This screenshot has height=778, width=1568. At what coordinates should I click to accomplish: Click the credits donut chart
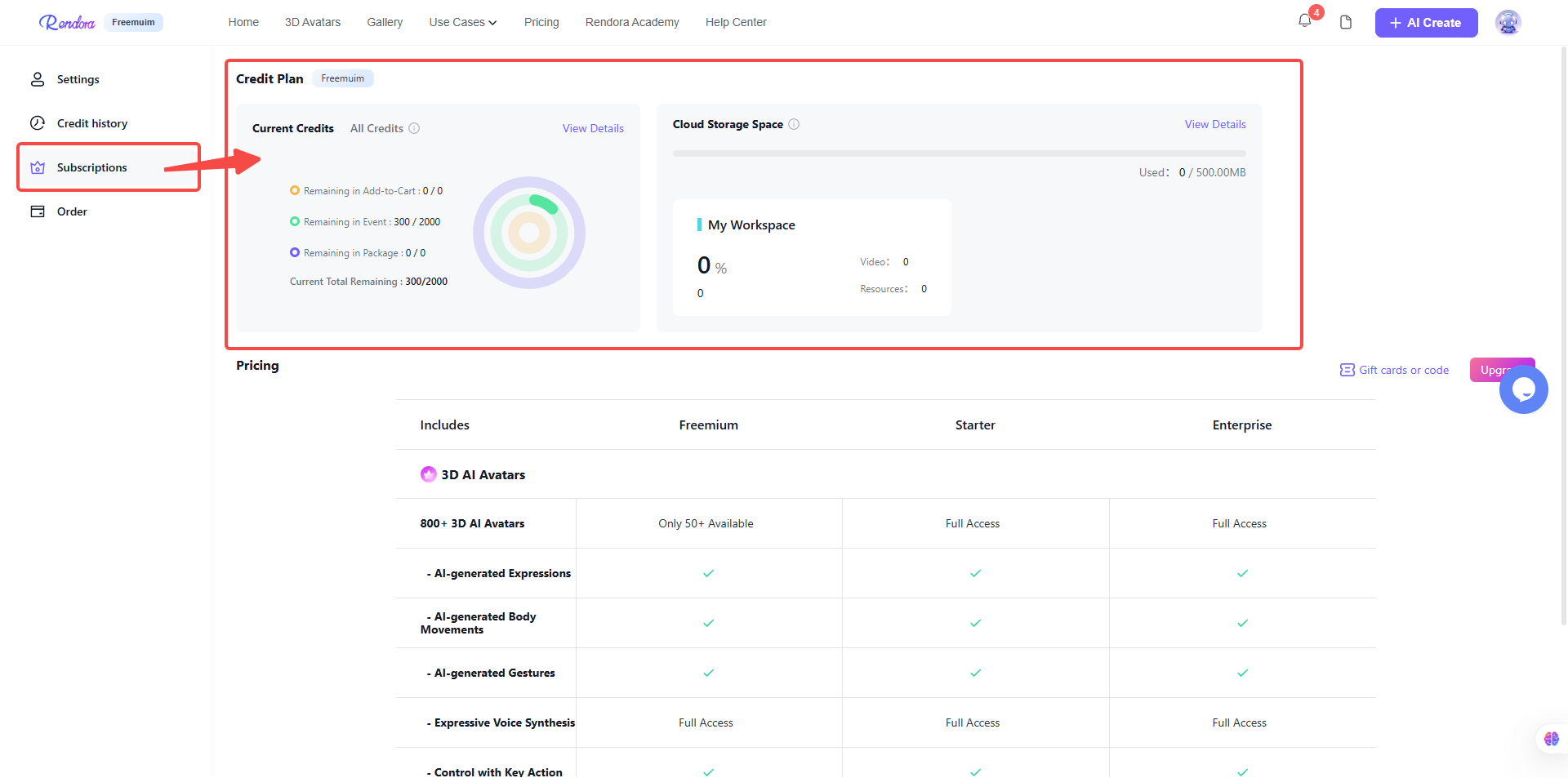529,233
